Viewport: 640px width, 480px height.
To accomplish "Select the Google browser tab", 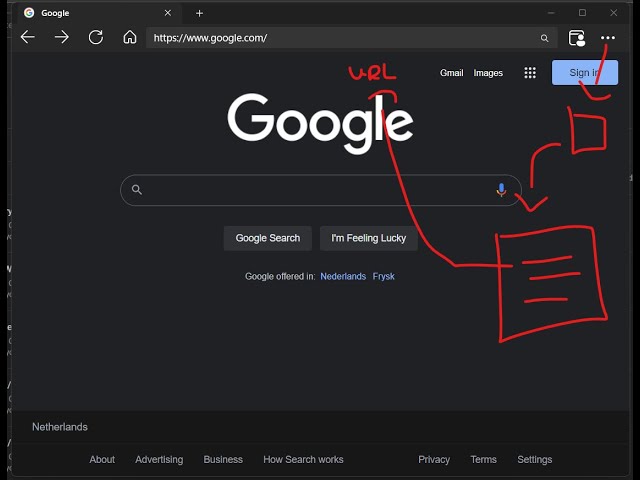I will 98,13.
